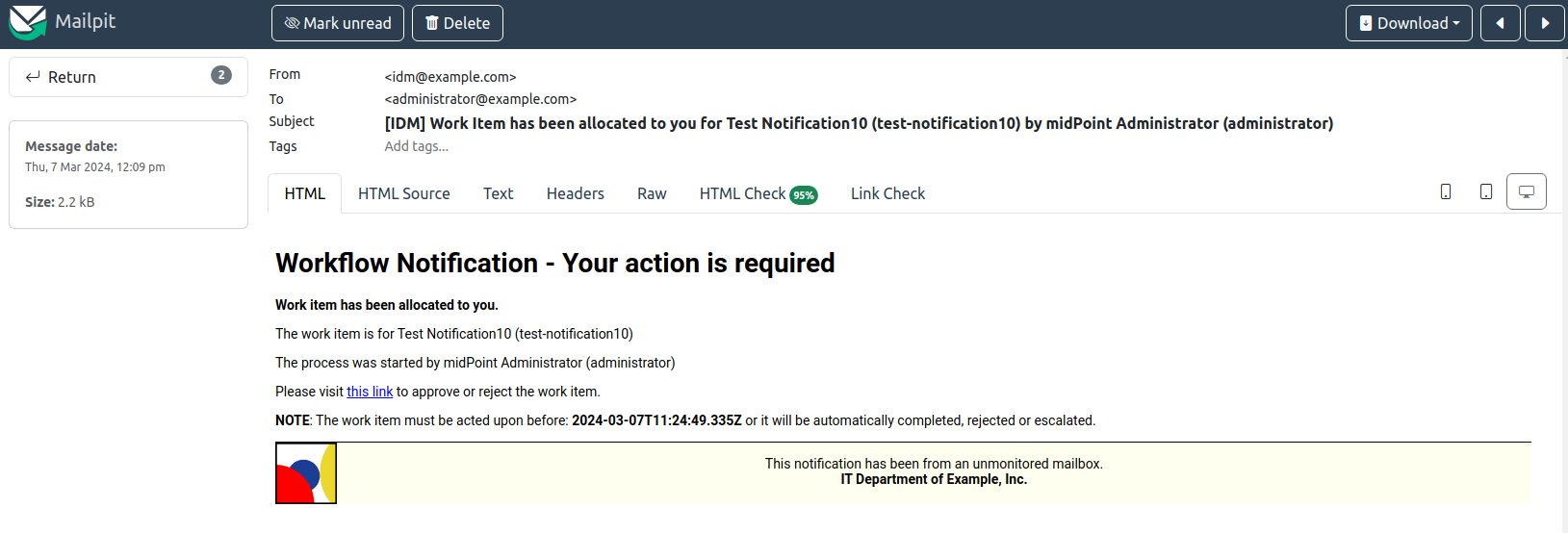Switch to tablet preview size
This screenshot has height=533, width=1568.
coord(1485,191)
